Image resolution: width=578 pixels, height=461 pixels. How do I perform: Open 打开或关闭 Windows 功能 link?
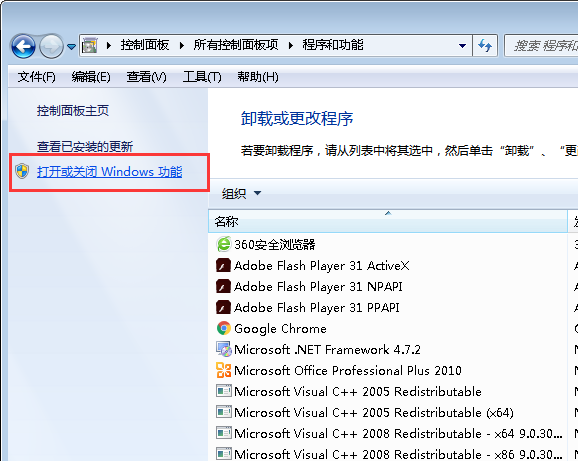109,172
